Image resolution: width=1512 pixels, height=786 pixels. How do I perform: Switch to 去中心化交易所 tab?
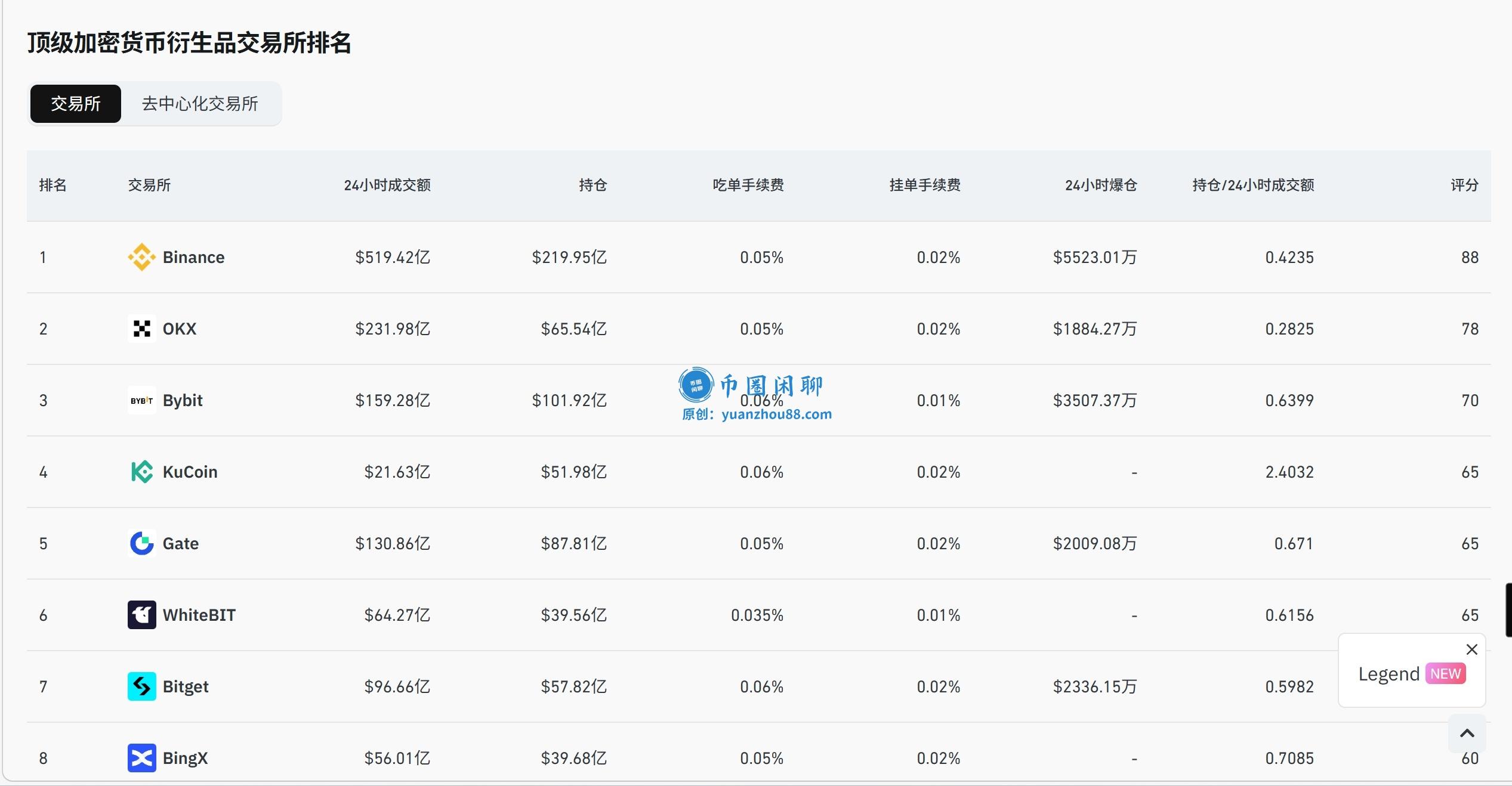coord(200,104)
